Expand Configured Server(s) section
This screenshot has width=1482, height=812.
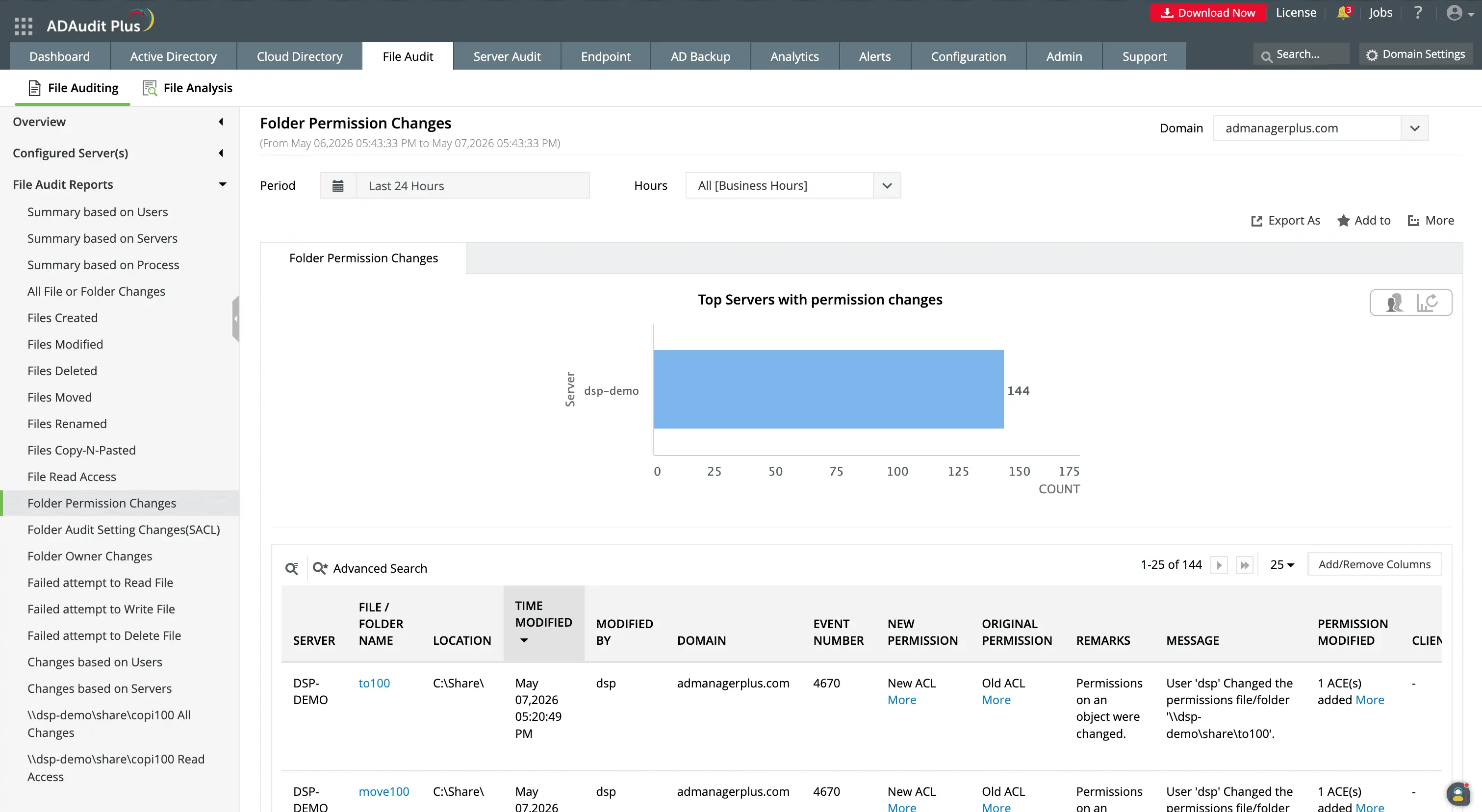pos(221,153)
